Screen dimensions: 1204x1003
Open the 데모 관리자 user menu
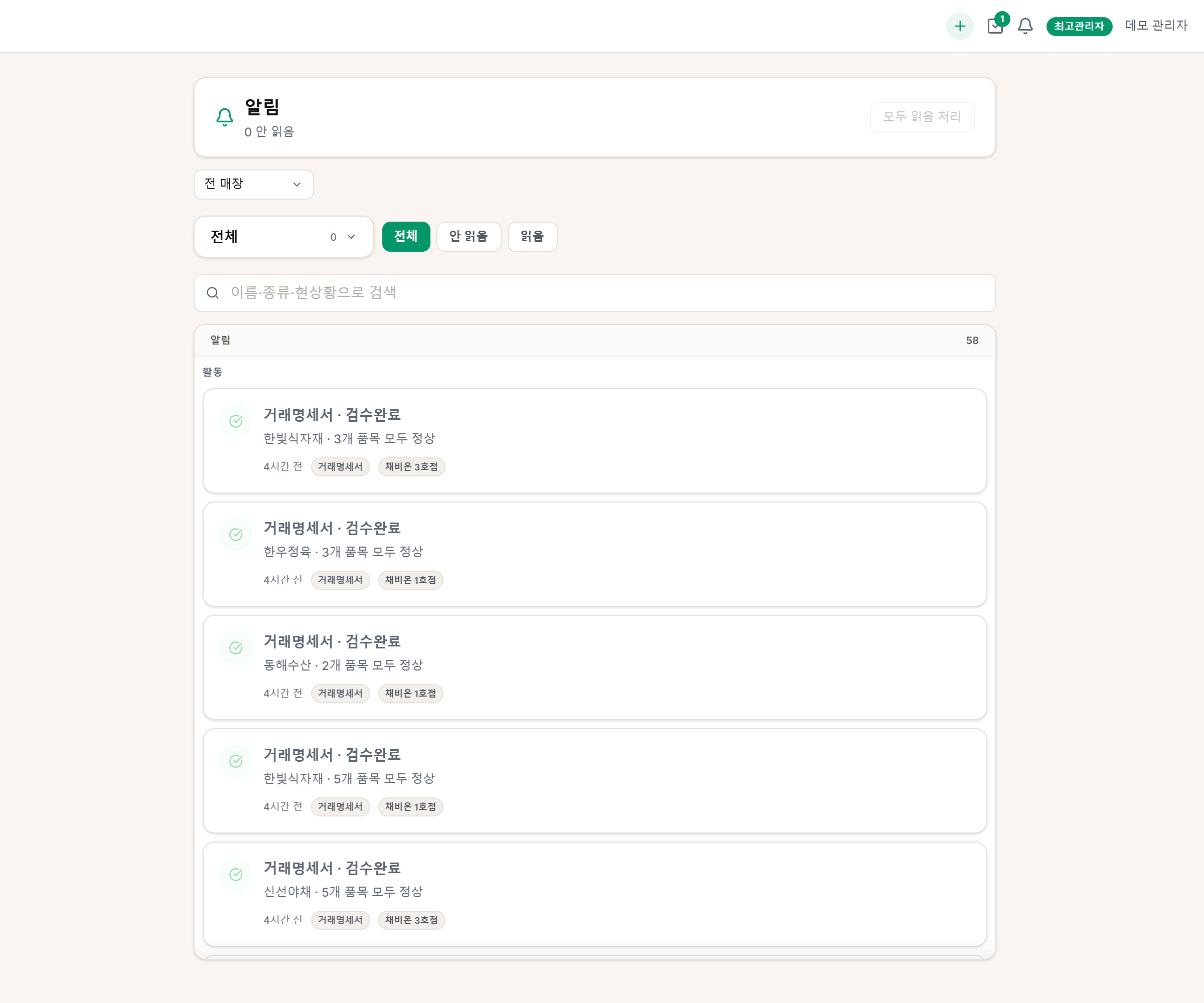click(1156, 26)
